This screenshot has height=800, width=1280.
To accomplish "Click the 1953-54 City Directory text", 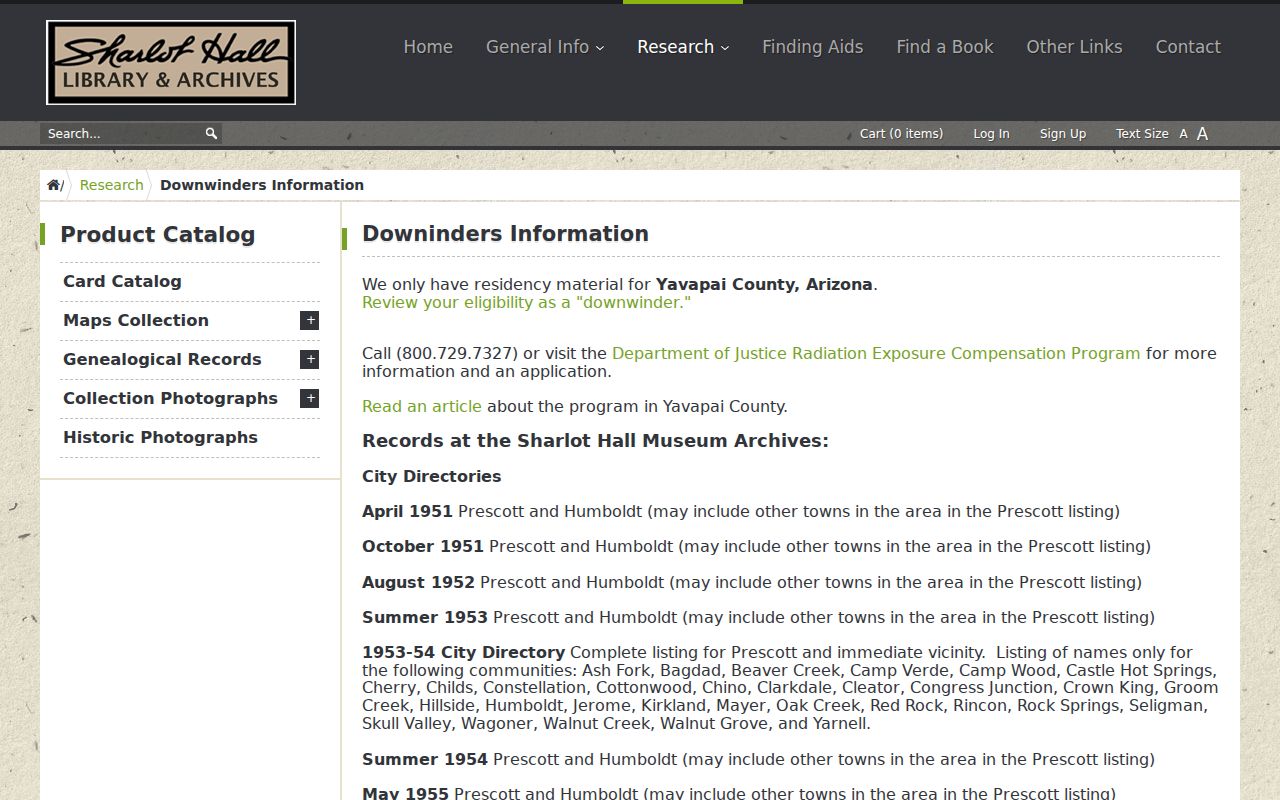I will (x=463, y=653).
